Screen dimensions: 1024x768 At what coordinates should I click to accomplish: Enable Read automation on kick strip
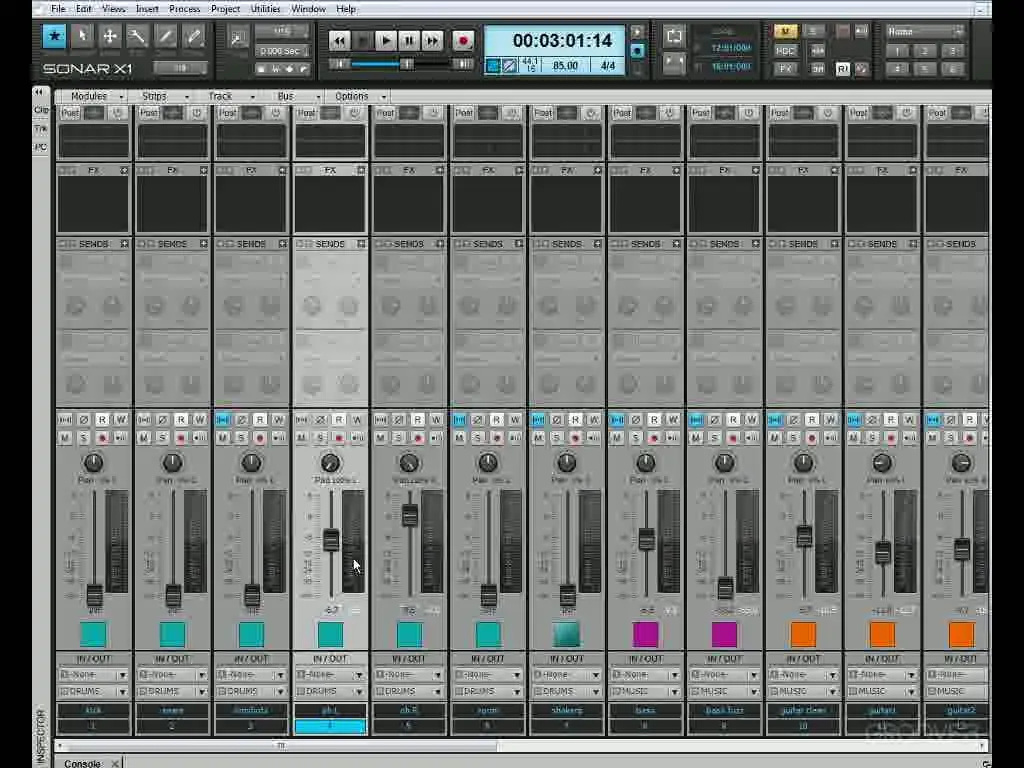103,419
